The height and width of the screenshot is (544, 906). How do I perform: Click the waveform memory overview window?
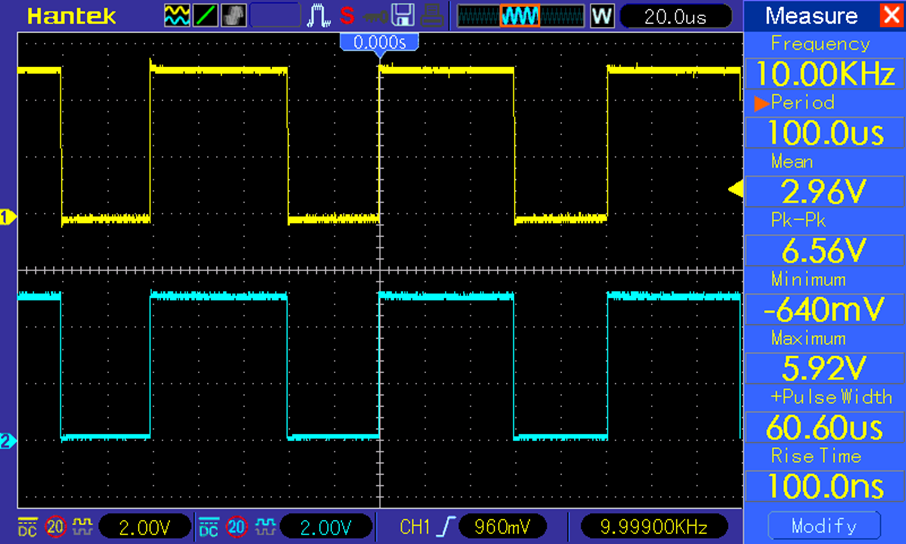pos(521,16)
